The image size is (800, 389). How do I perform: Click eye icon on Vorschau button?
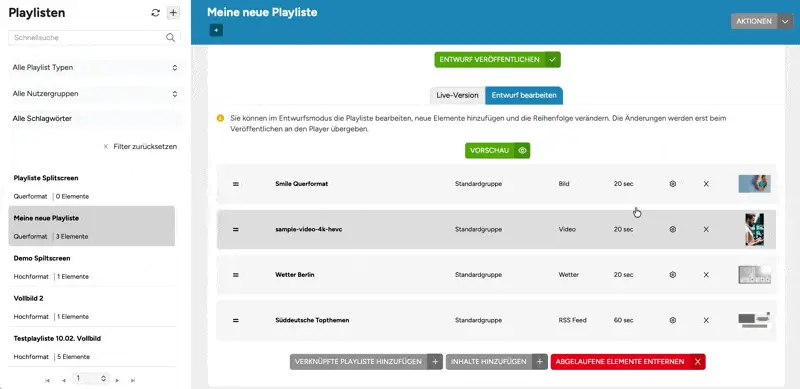click(x=522, y=151)
